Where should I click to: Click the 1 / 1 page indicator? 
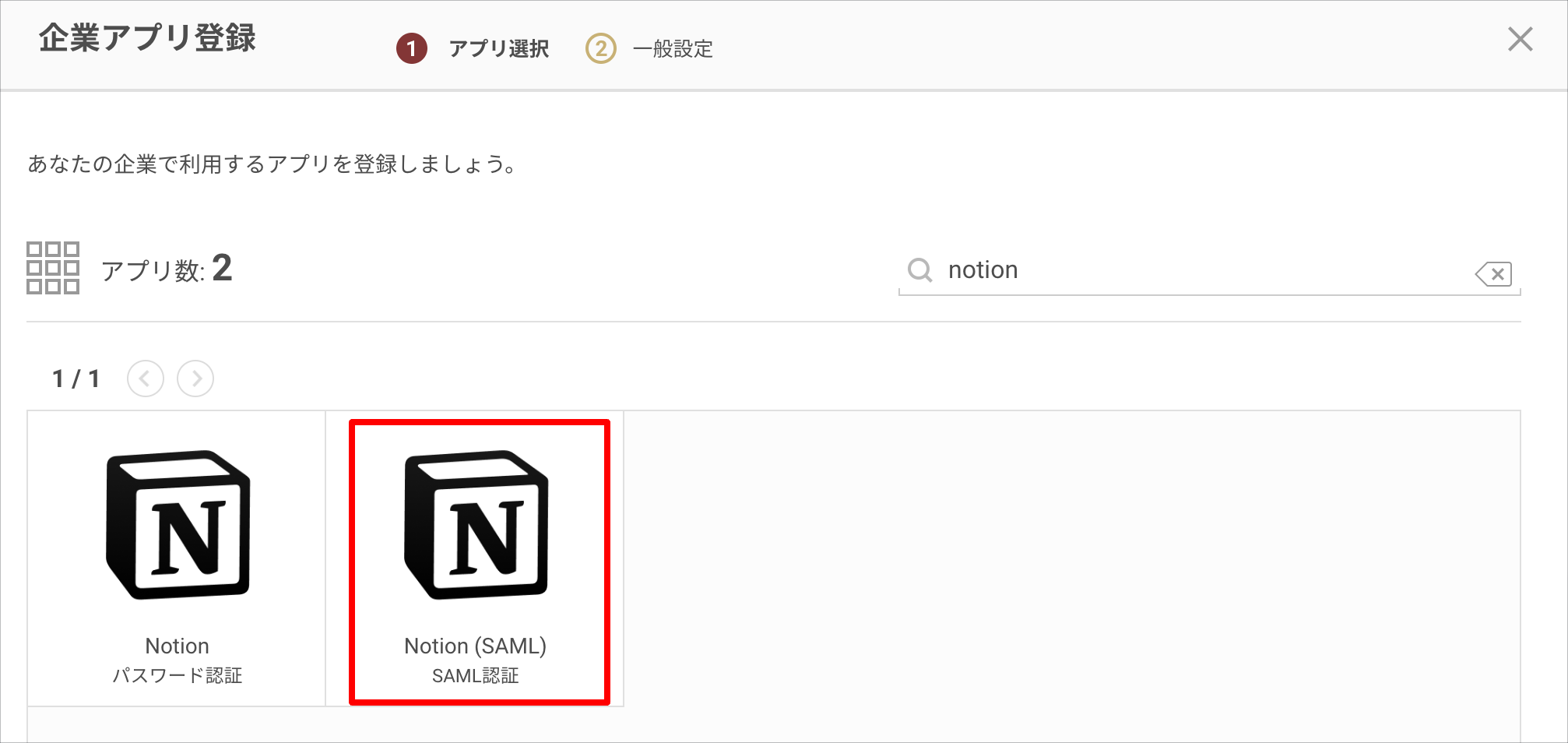(76, 379)
